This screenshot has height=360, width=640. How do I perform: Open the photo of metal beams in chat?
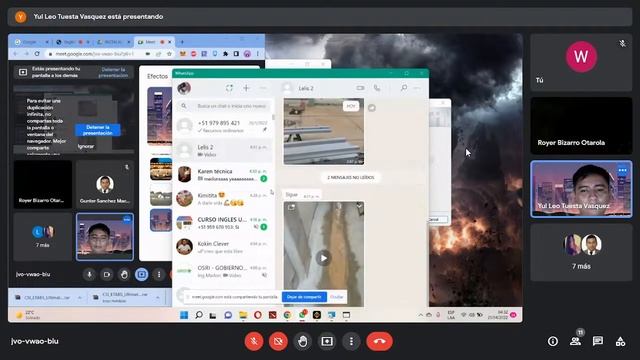[x=324, y=131]
